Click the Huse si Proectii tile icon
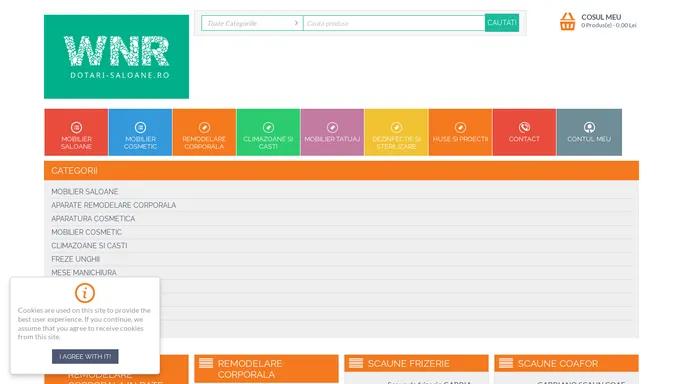 460,127
